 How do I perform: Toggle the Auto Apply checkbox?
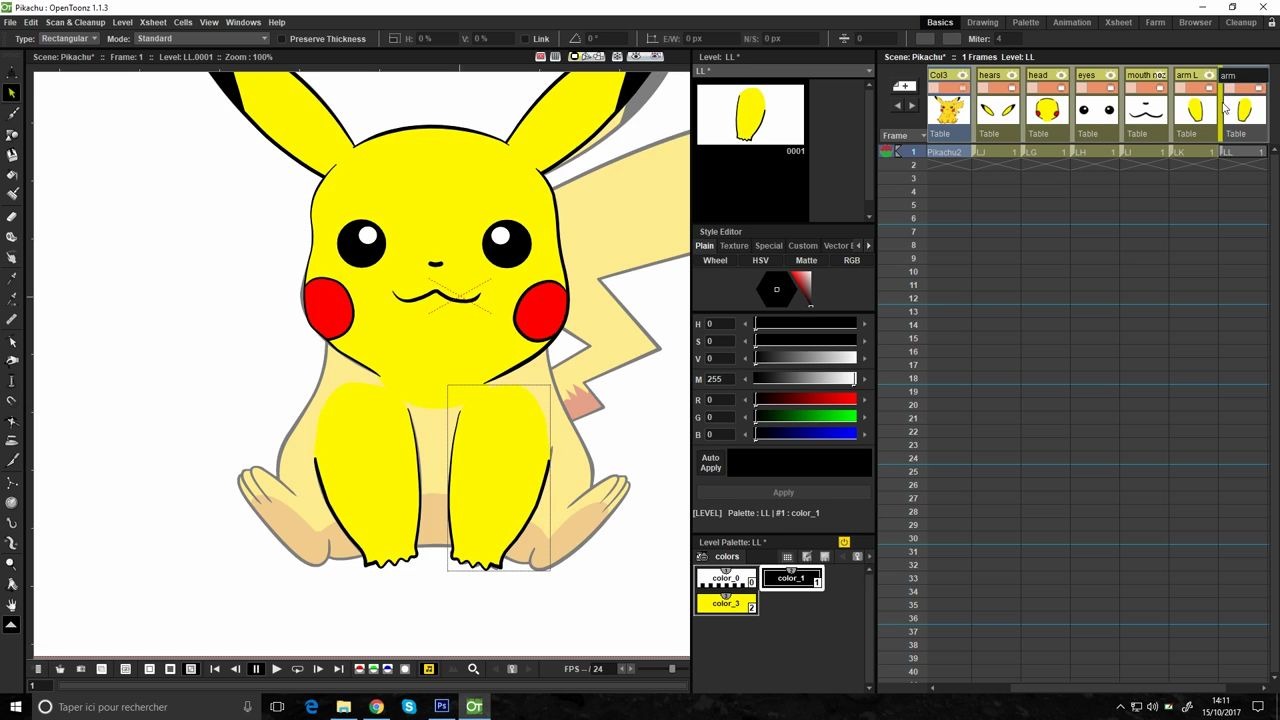coord(711,463)
